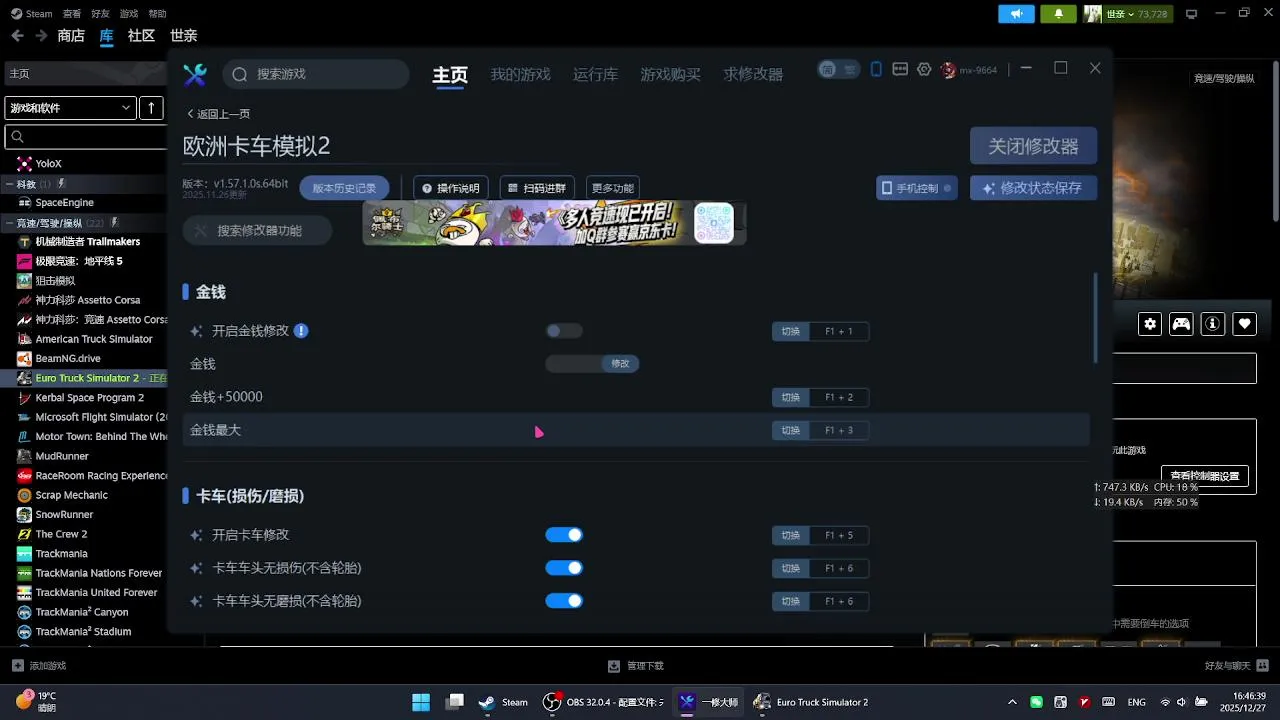Screen dimensions: 1280x720
Task: Toggle the simplified/traditional language switch
Action: 839,69
